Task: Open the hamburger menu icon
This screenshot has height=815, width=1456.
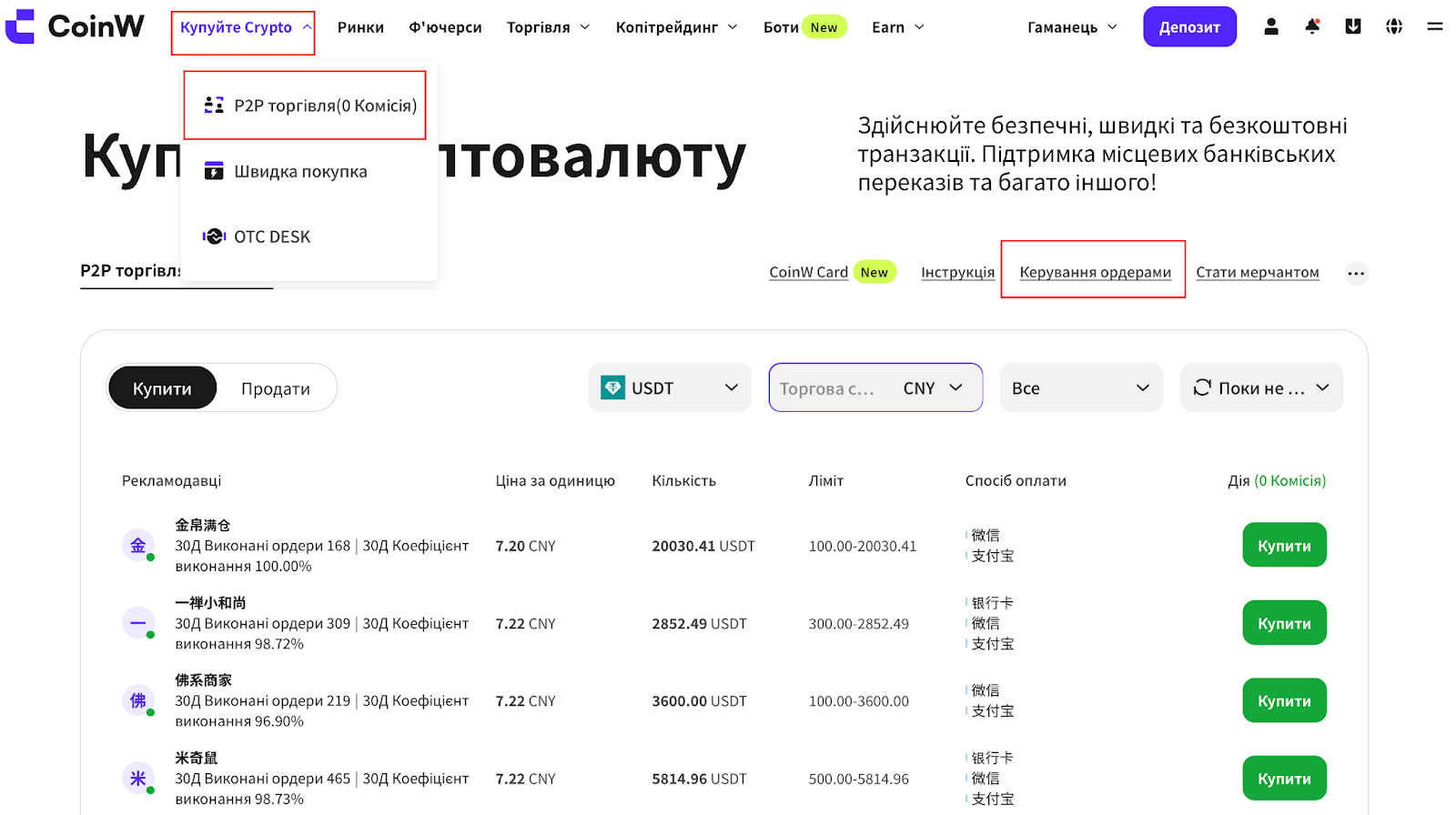Action: pos(1435,26)
